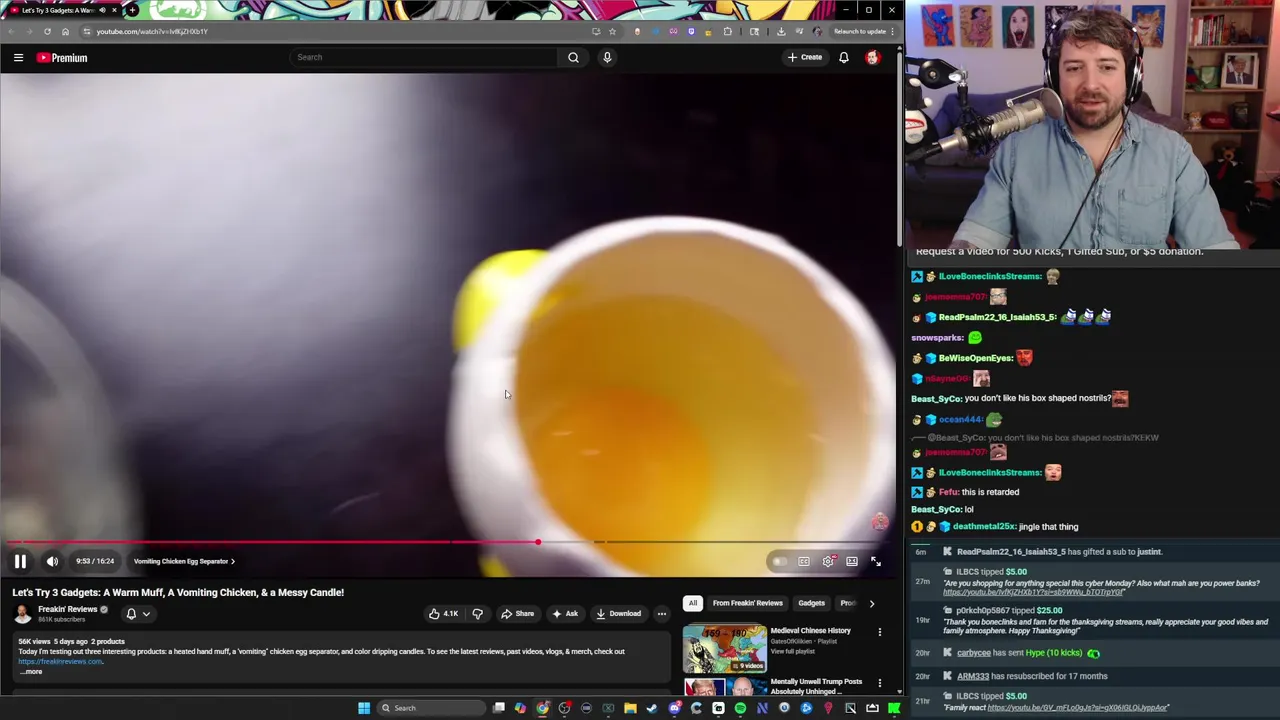The height and width of the screenshot is (720, 1280).
Task: Show more filter chips with the right arrow
Action: pos(871,603)
